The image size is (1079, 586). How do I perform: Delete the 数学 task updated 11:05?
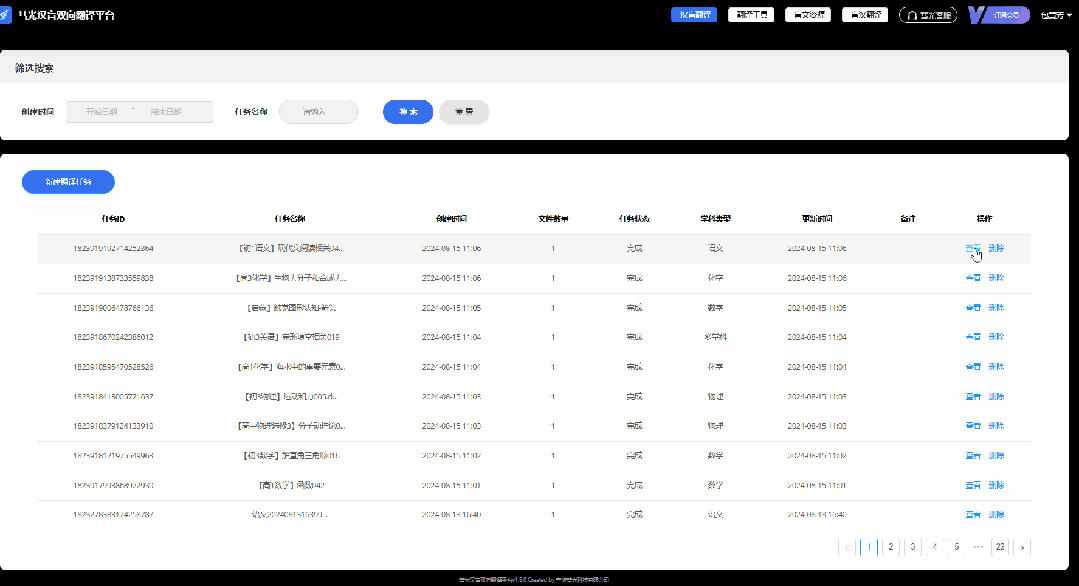click(996, 307)
